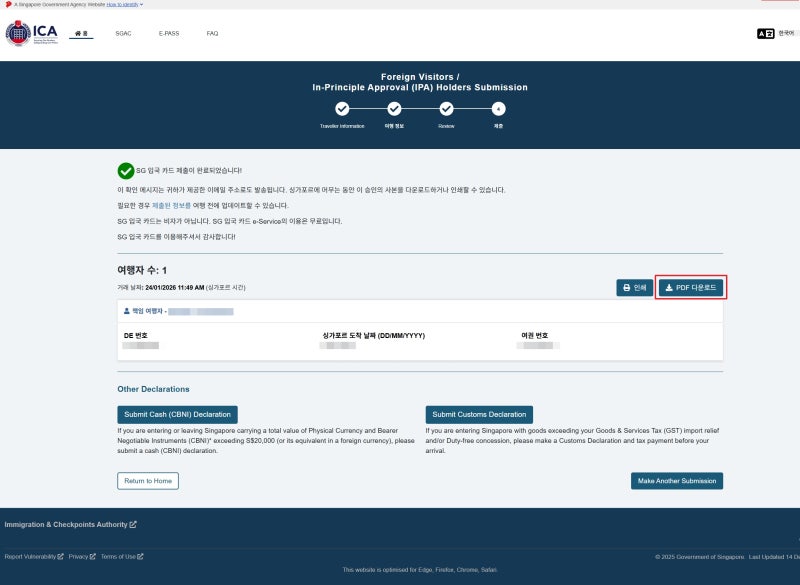
Task: Click the 여행 정보 step checkmark circle
Action: click(x=394, y=109)
